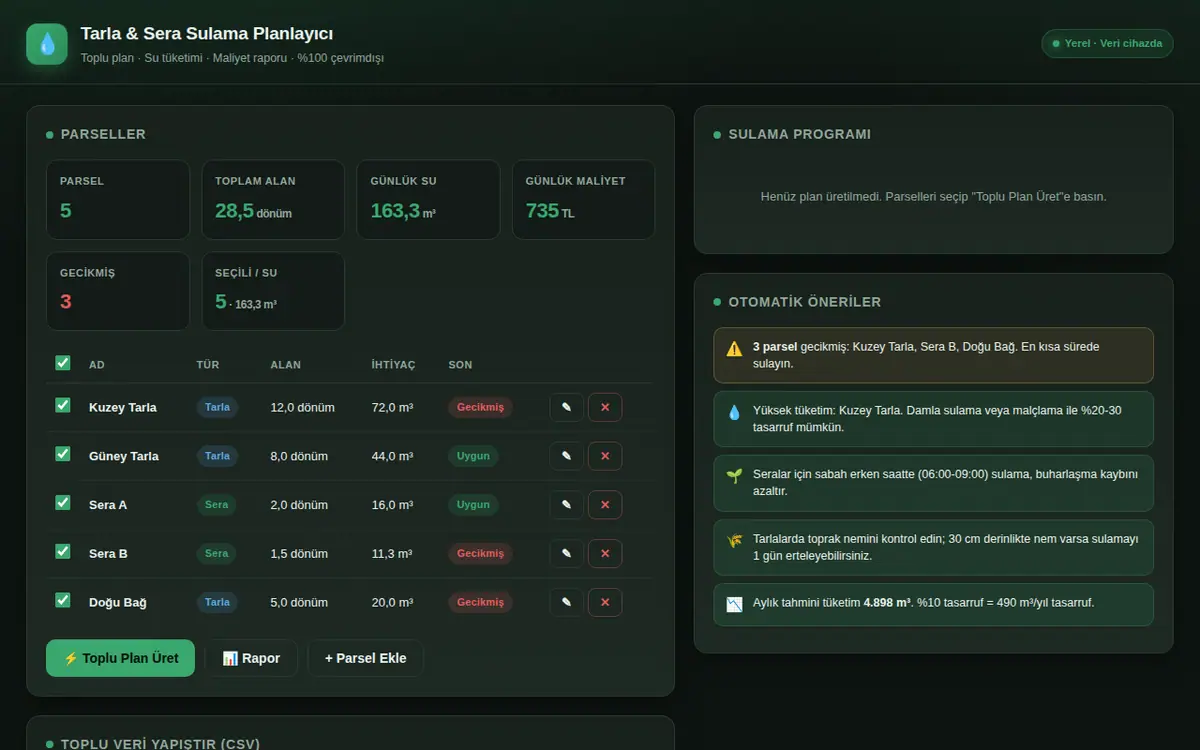1200x750 pixels.
Task: Delete the Güney Tarla parcel
Action: click(605, 456)
